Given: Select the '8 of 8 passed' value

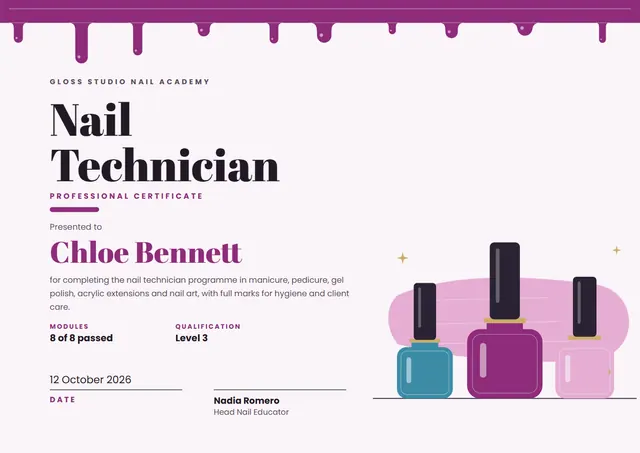Looking at the screenshot, I should click(x=81, y=338).
